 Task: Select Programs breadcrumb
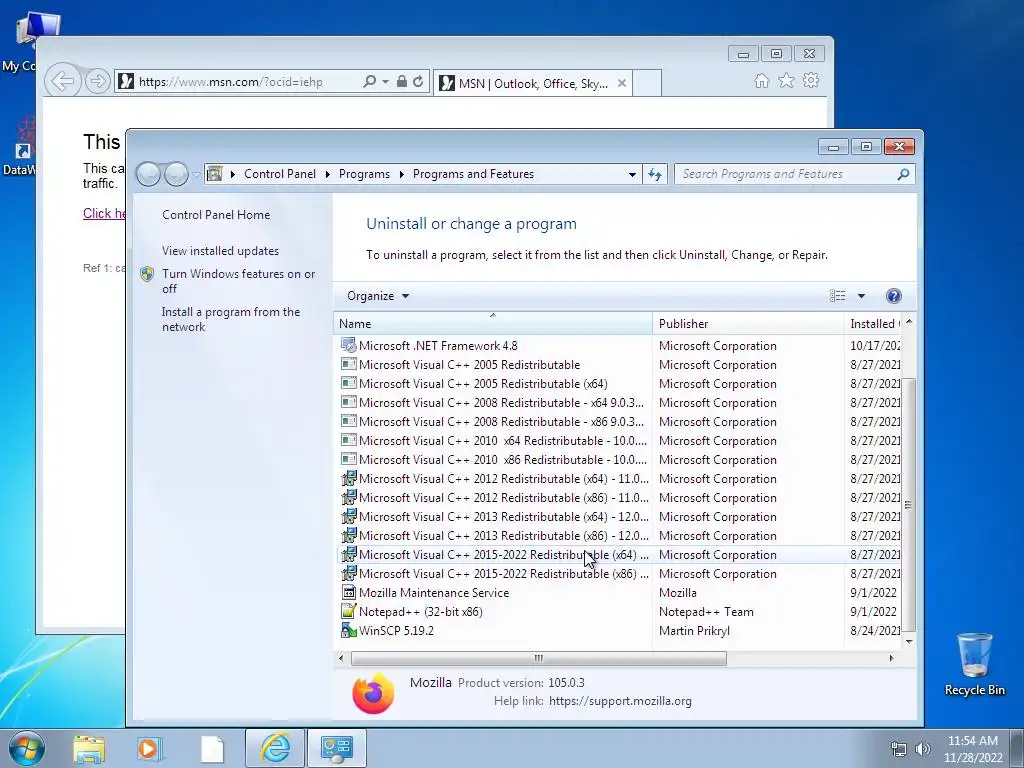(x=364, y=174)
